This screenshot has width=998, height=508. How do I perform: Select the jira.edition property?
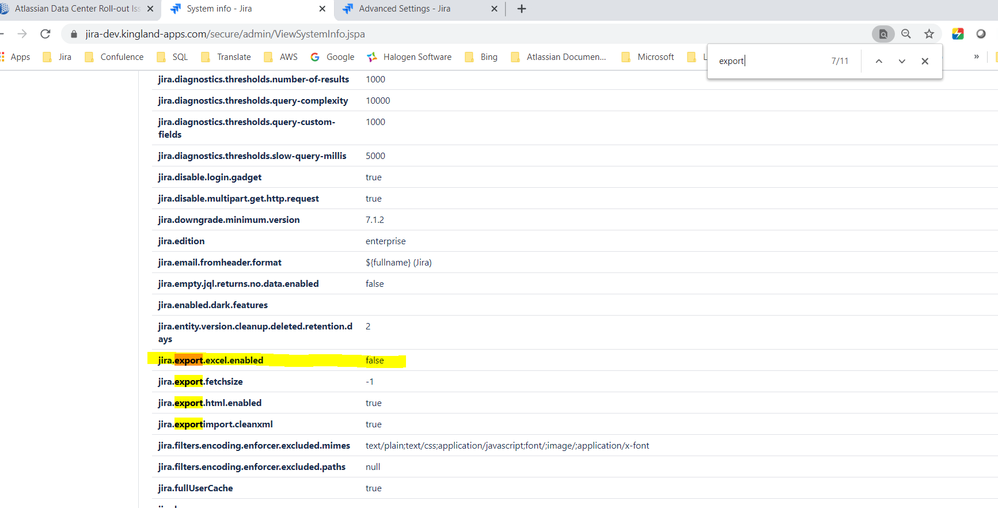(181, 241)
